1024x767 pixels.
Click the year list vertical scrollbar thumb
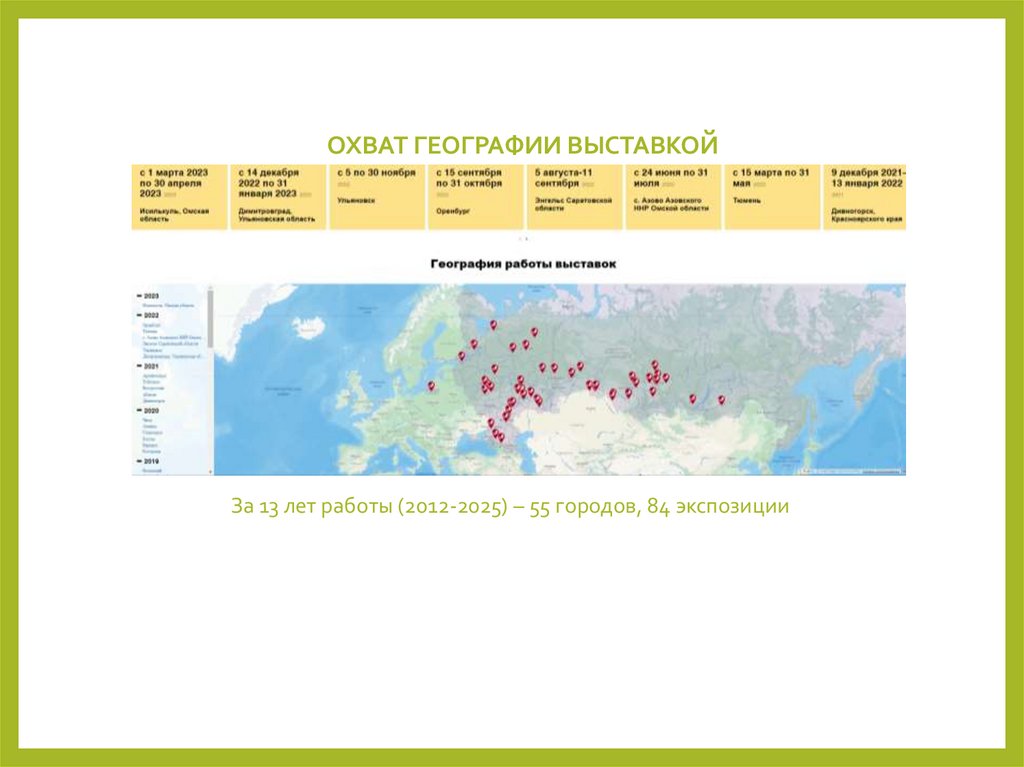pos(210,319)
